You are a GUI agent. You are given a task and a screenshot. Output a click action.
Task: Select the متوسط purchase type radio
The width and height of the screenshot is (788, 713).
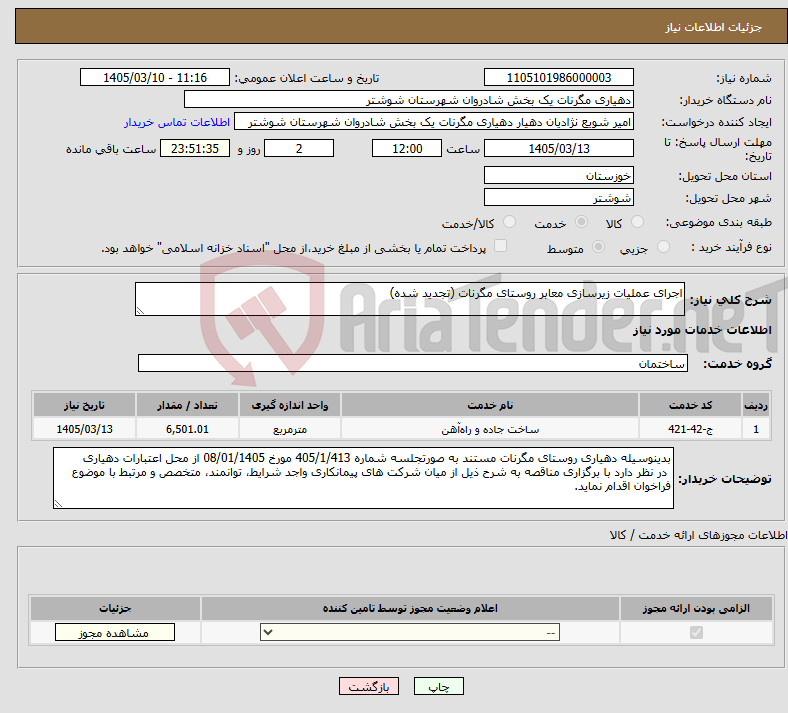point(598,247)
